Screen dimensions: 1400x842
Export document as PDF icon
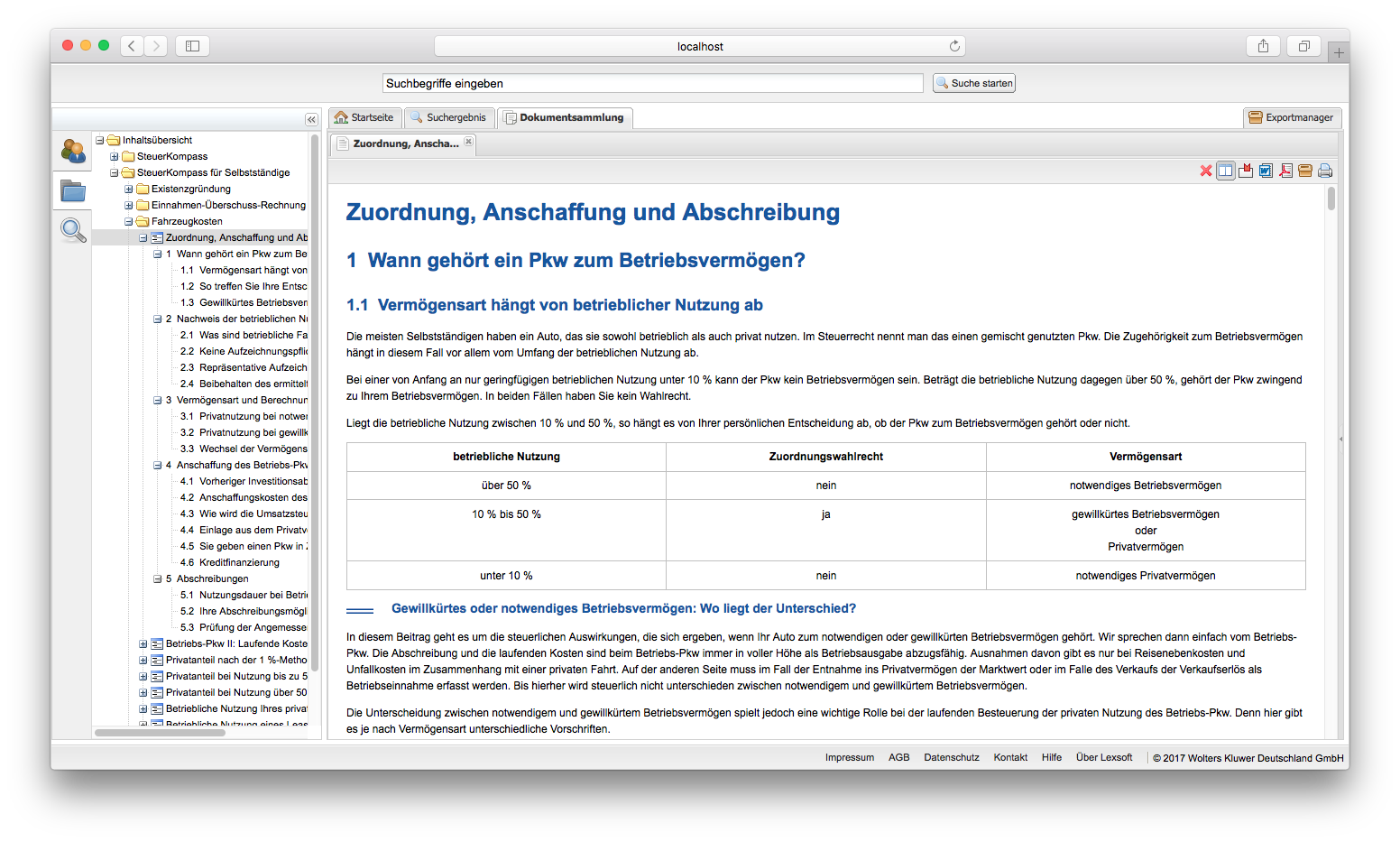1285,171
